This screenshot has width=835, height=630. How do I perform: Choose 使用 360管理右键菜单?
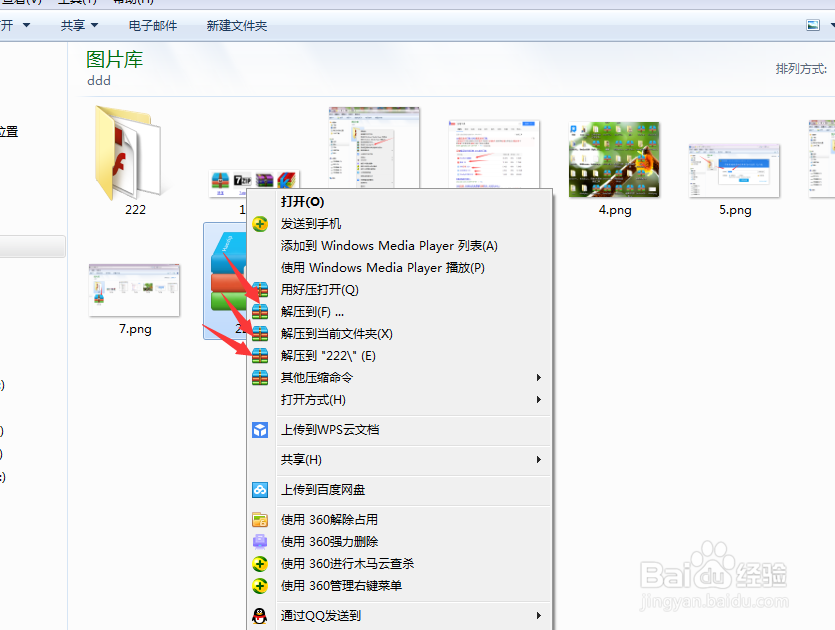pos(400,586)
